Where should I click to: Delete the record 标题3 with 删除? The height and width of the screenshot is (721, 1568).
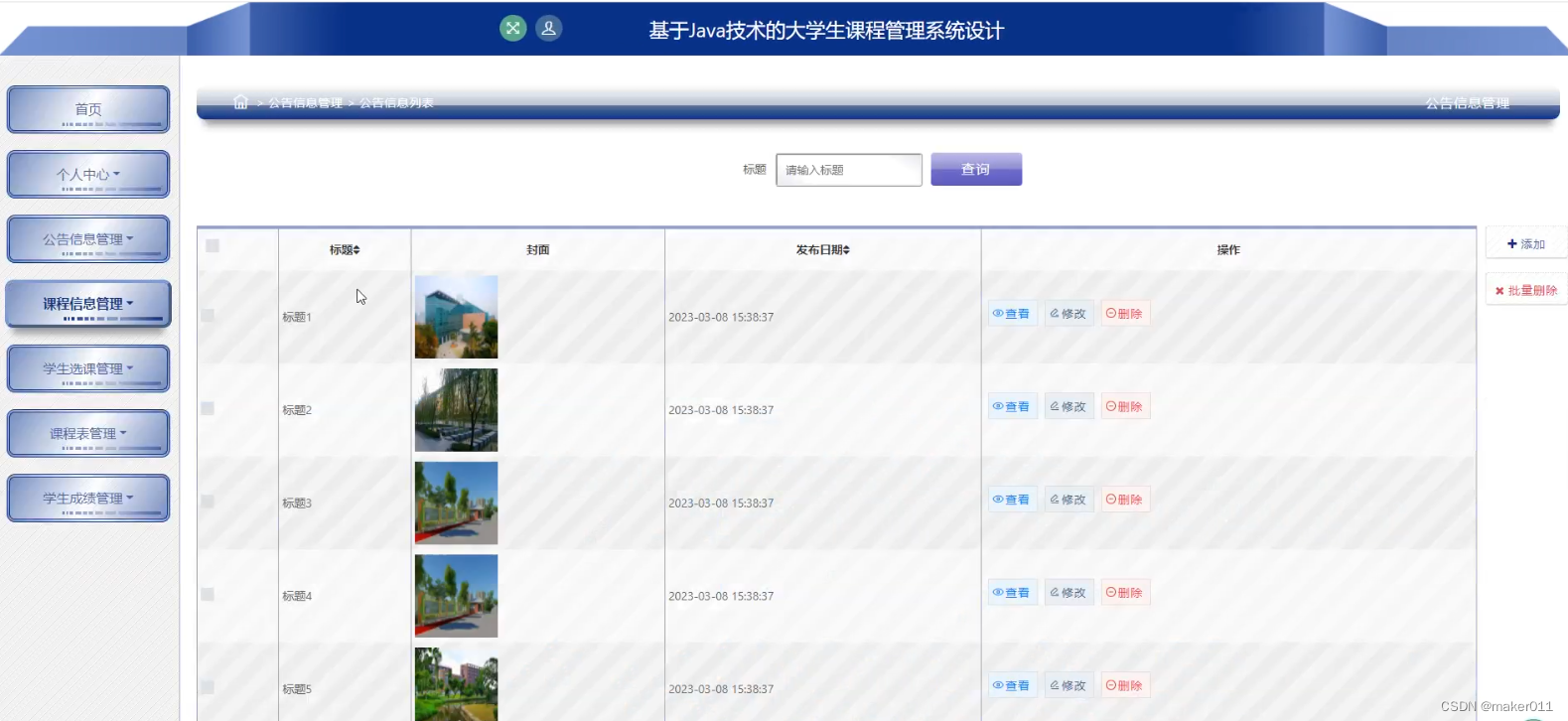click(x=1125, y=500)
